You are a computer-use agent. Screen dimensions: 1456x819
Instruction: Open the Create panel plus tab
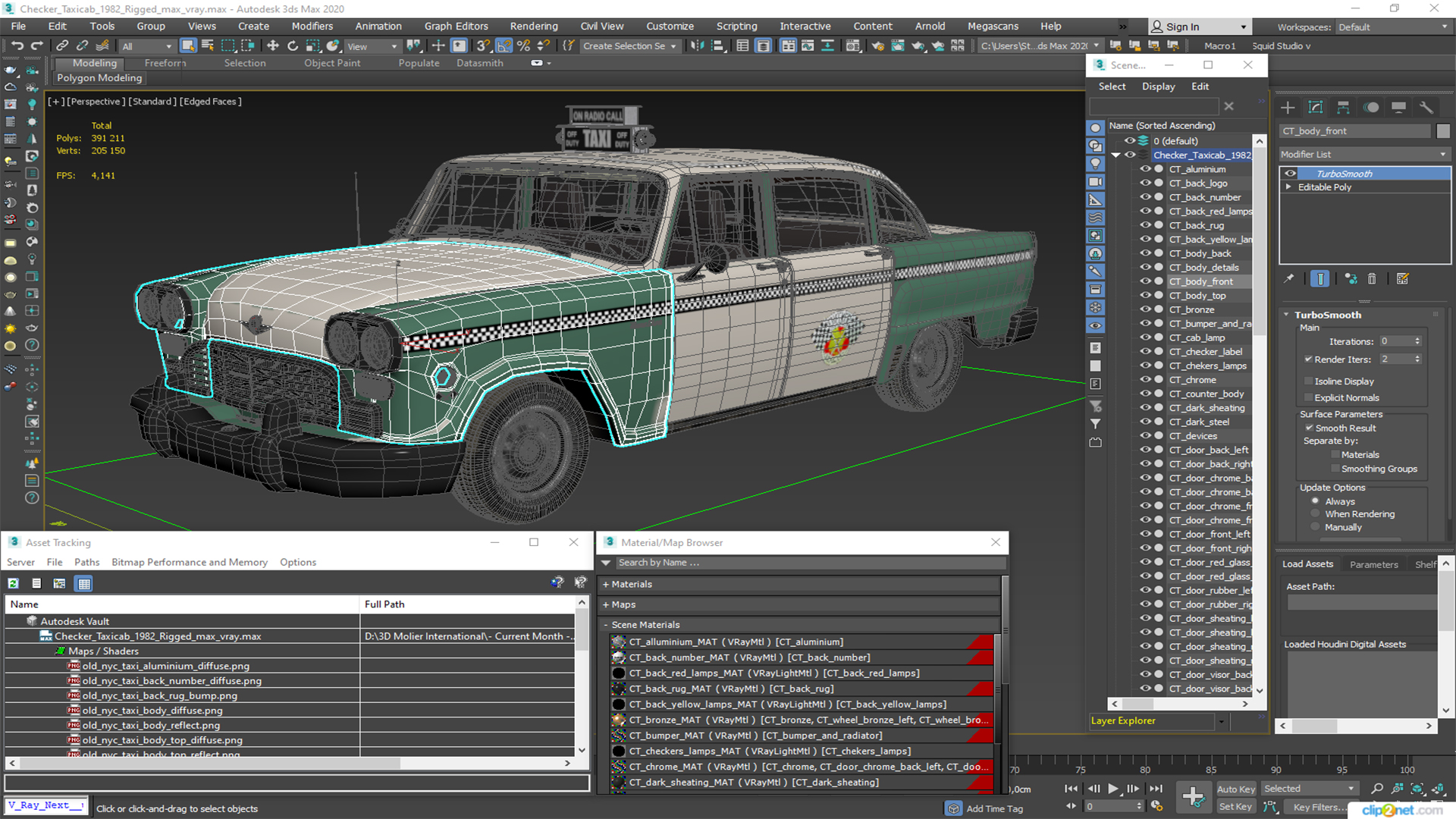(1288, 108)
